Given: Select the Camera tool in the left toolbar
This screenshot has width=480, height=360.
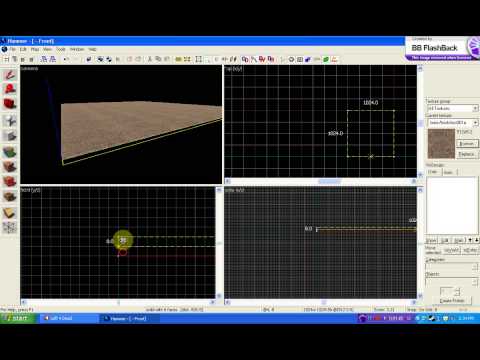Looking at the screenshot, I should [x=10, y=104].
